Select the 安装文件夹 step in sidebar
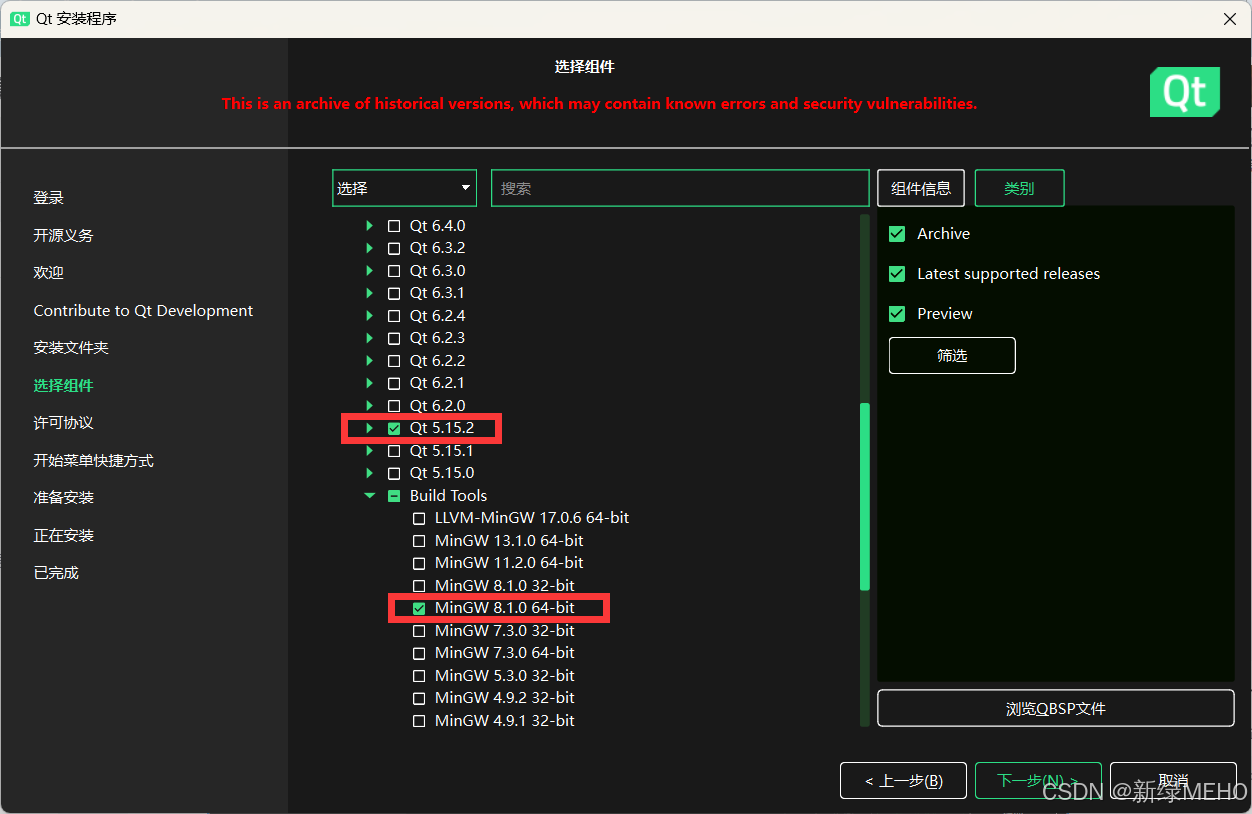The height and width of the screenshot is (814, 1252). click(71, 348)
